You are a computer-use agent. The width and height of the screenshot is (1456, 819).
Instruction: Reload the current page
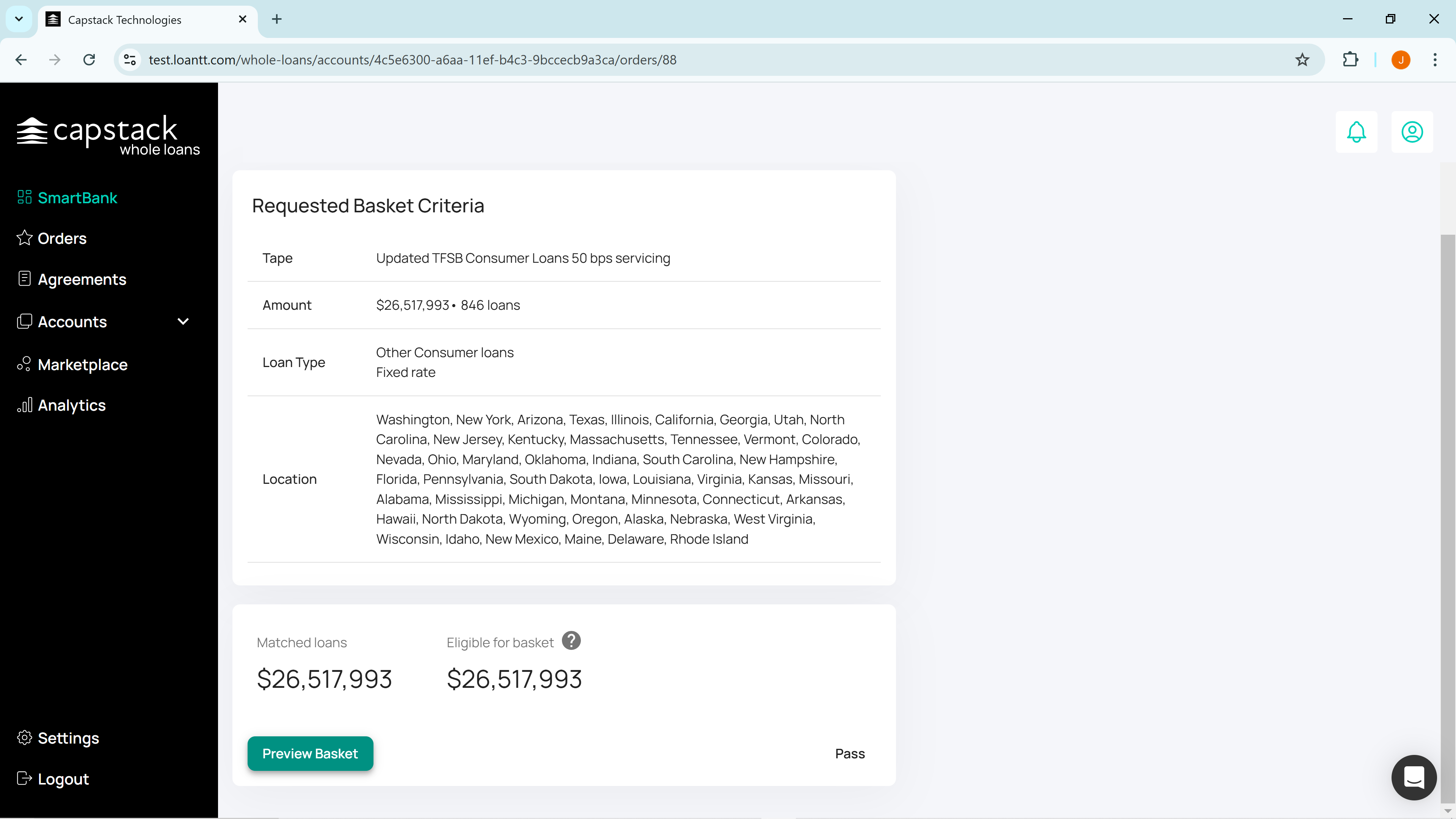89,60
